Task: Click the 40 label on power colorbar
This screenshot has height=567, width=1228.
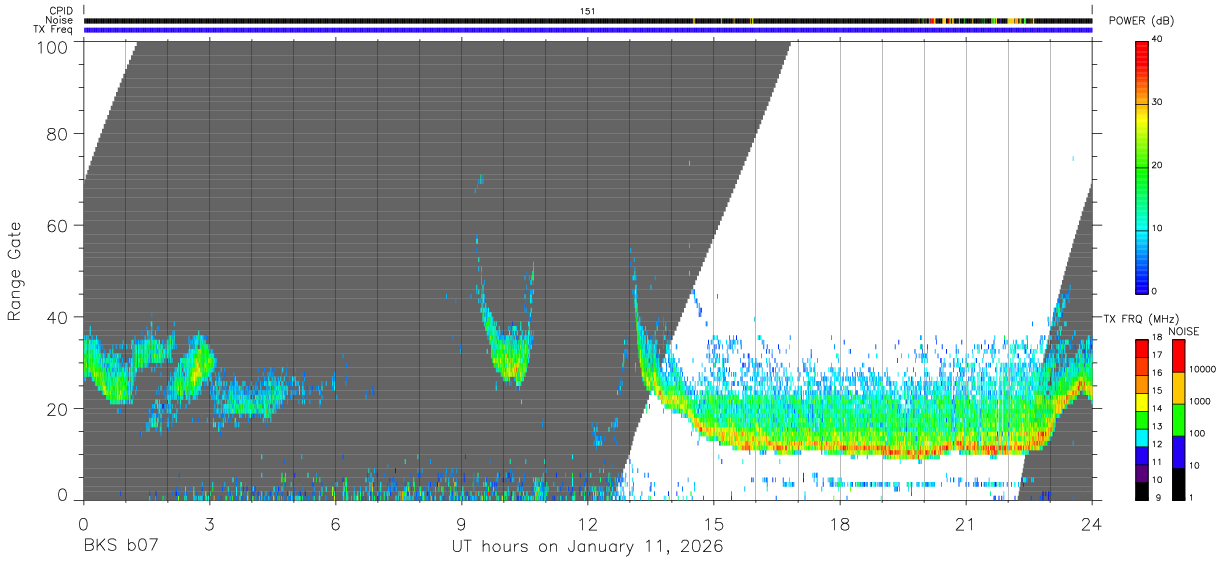Action: click(1158, 39)
